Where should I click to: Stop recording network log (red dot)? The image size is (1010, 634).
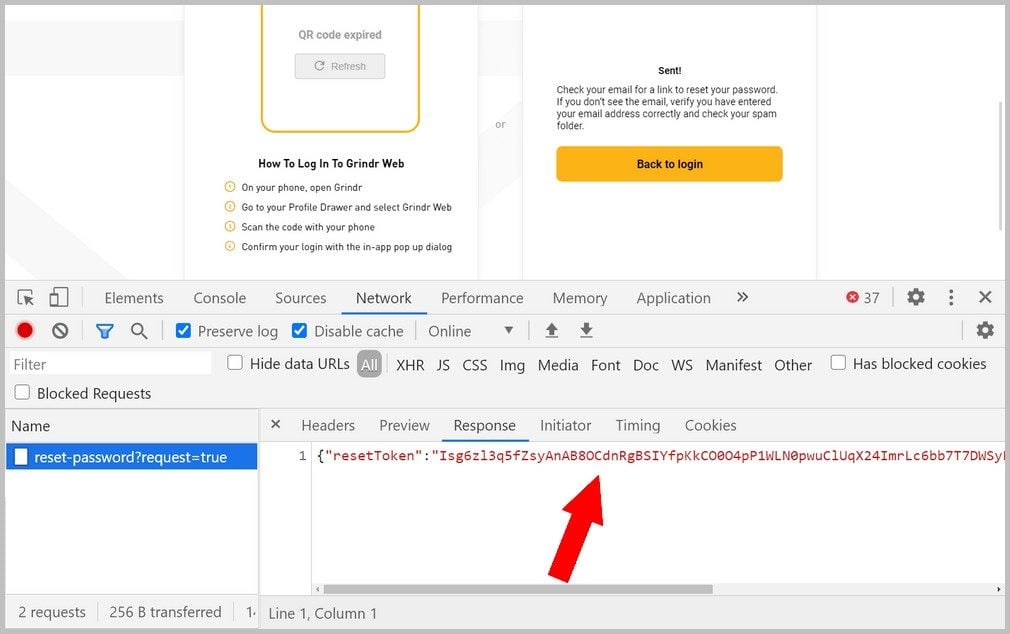point(25,331)
